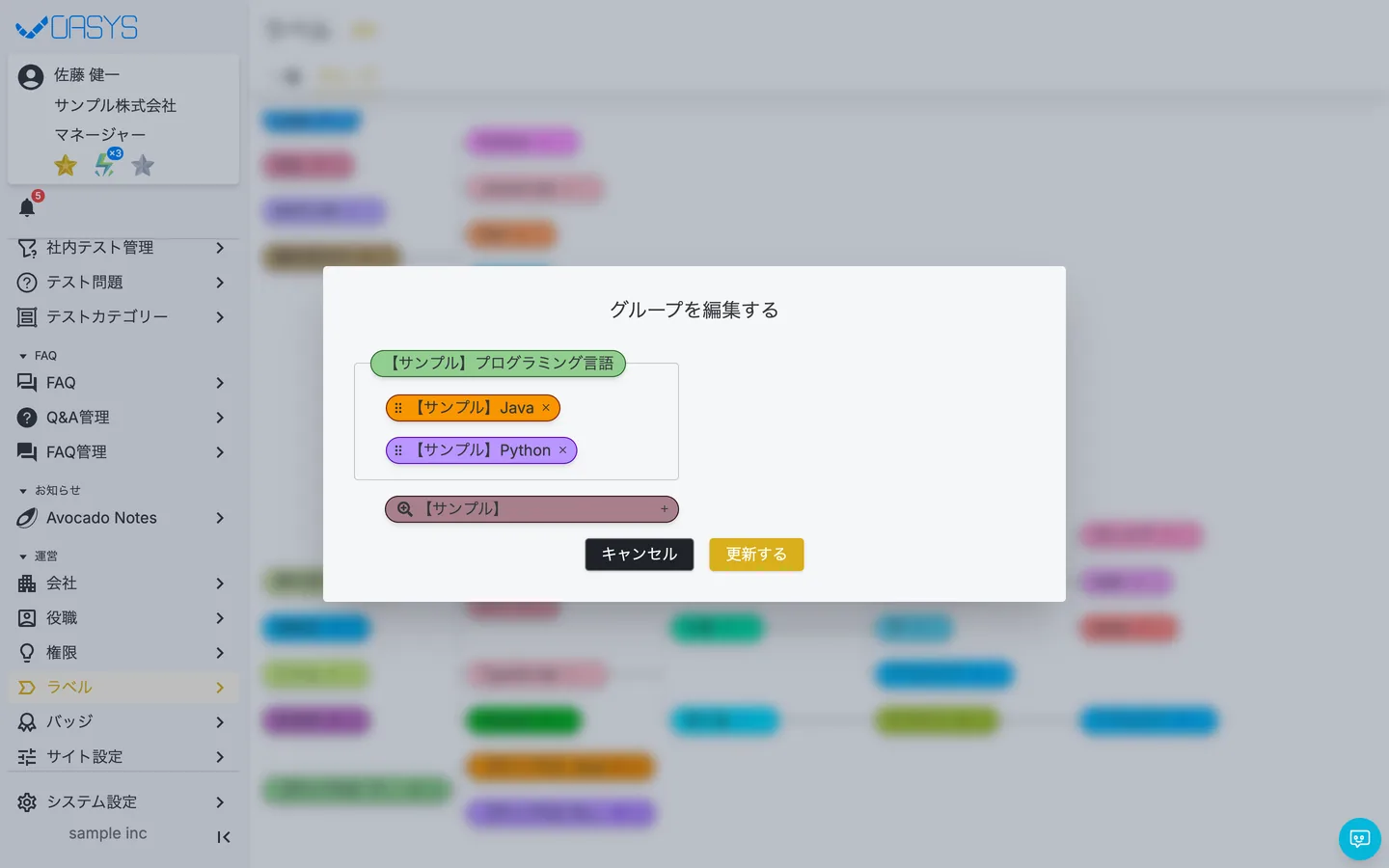Image resolution: width=1389 pixels, height=868 pixels.
Task: Click the 更新する button
Action: 756,555
